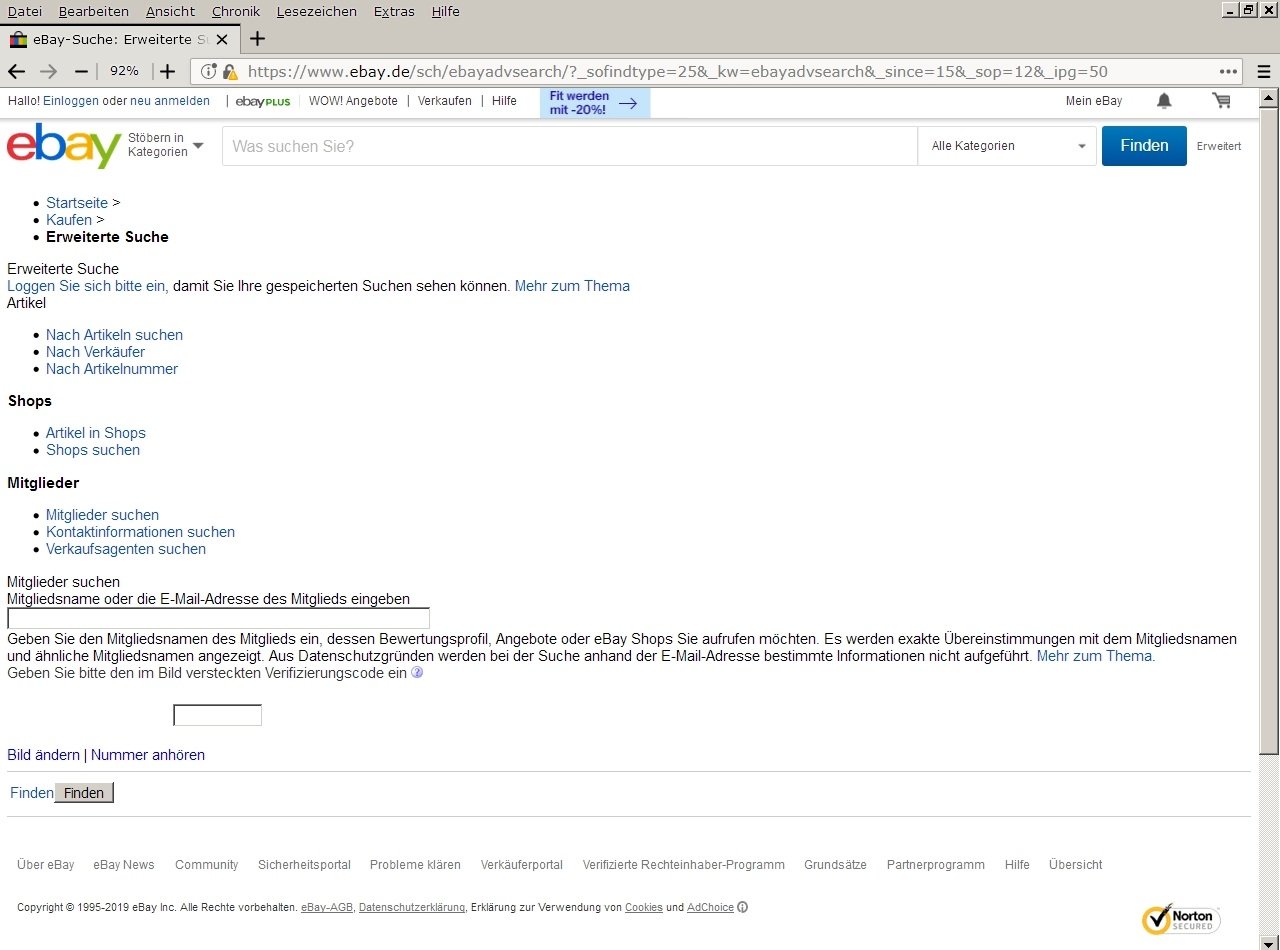Open page actions three-dots menu
Image resolution: width=1280 pixels, height=950 pixels.
click(1228, 71)
